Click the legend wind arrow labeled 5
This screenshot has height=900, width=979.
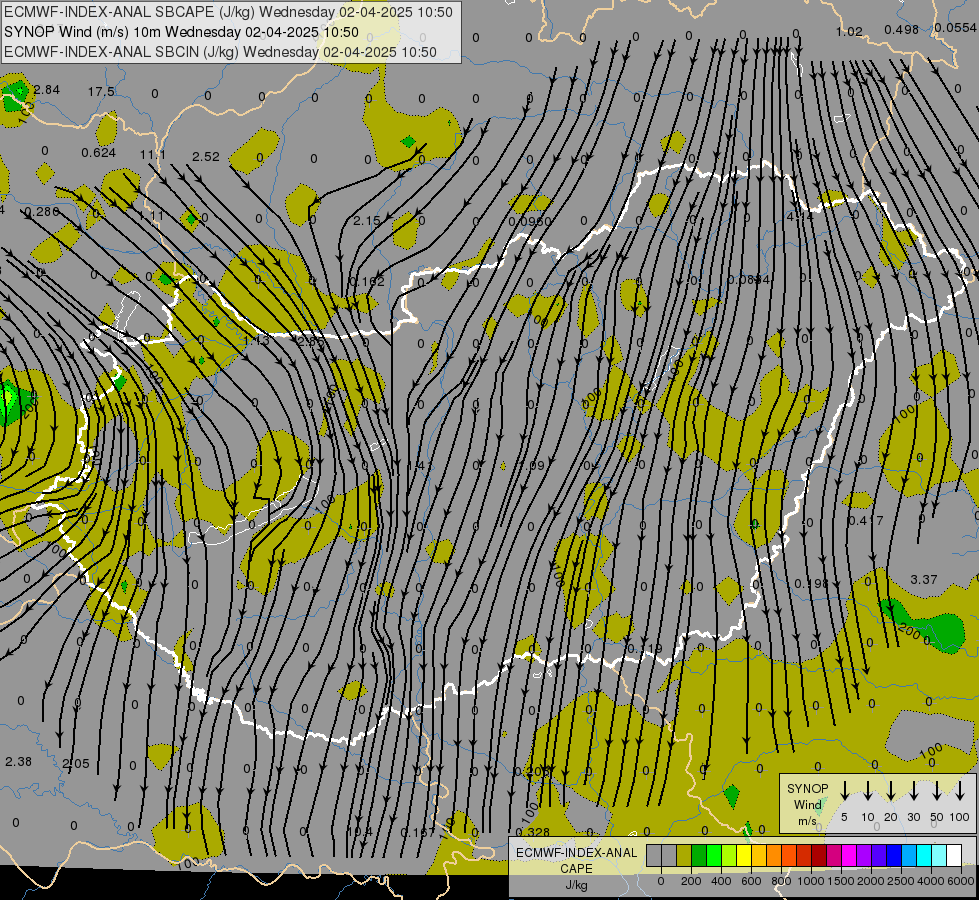click(845, 791)
